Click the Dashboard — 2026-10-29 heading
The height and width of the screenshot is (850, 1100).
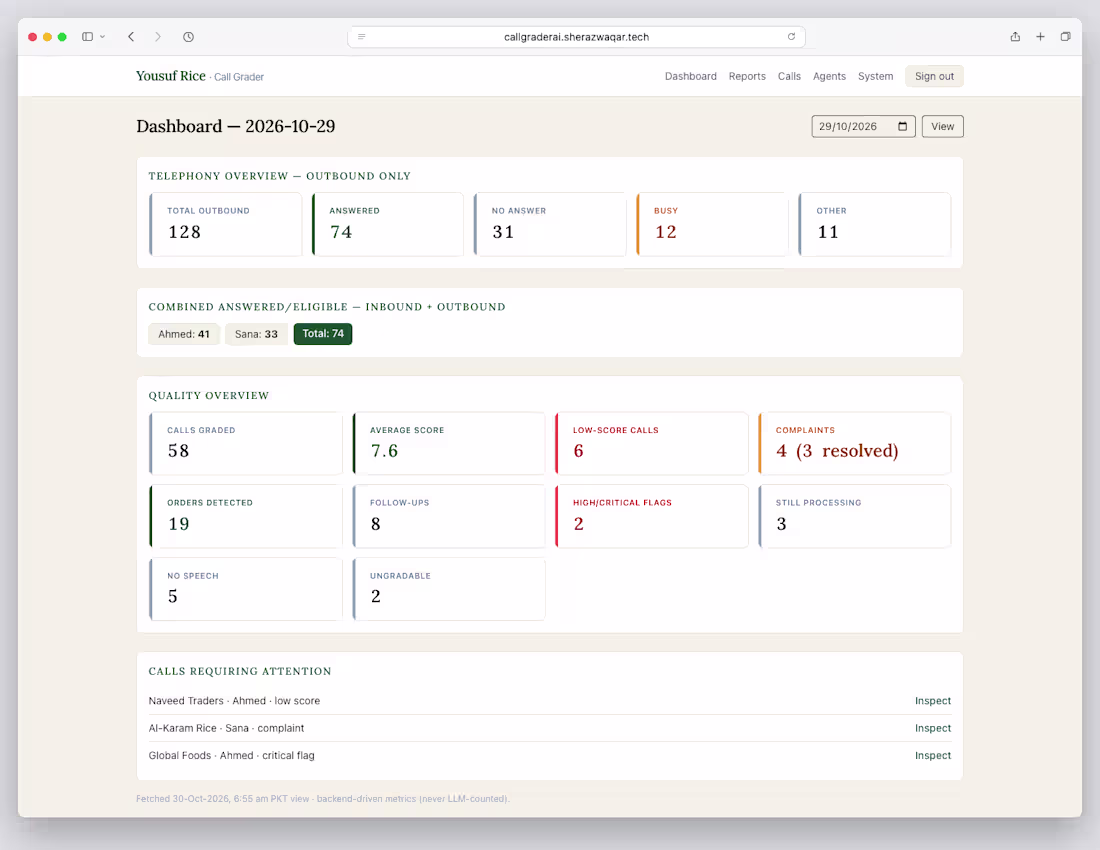coord(236,126)
